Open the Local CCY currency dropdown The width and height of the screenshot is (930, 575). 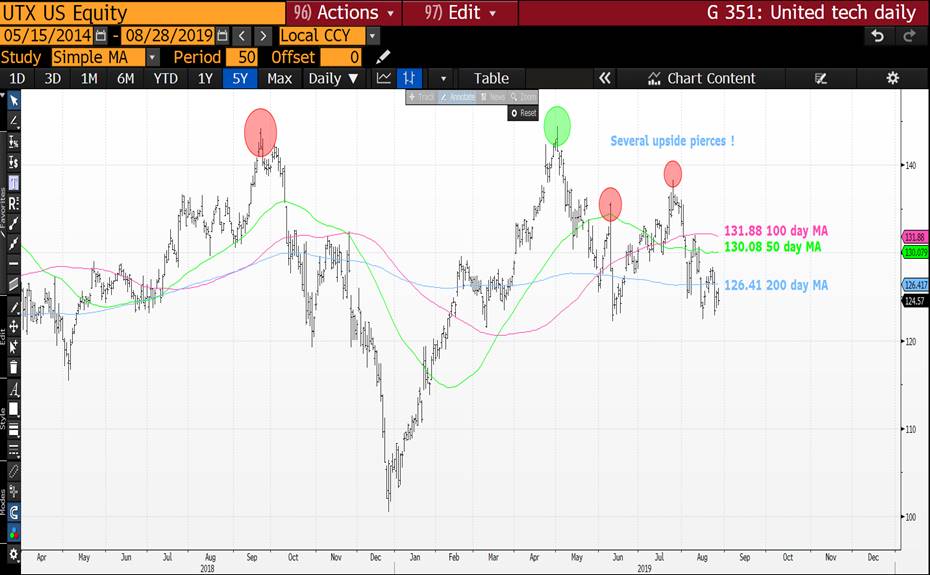[x=372, y=36]
